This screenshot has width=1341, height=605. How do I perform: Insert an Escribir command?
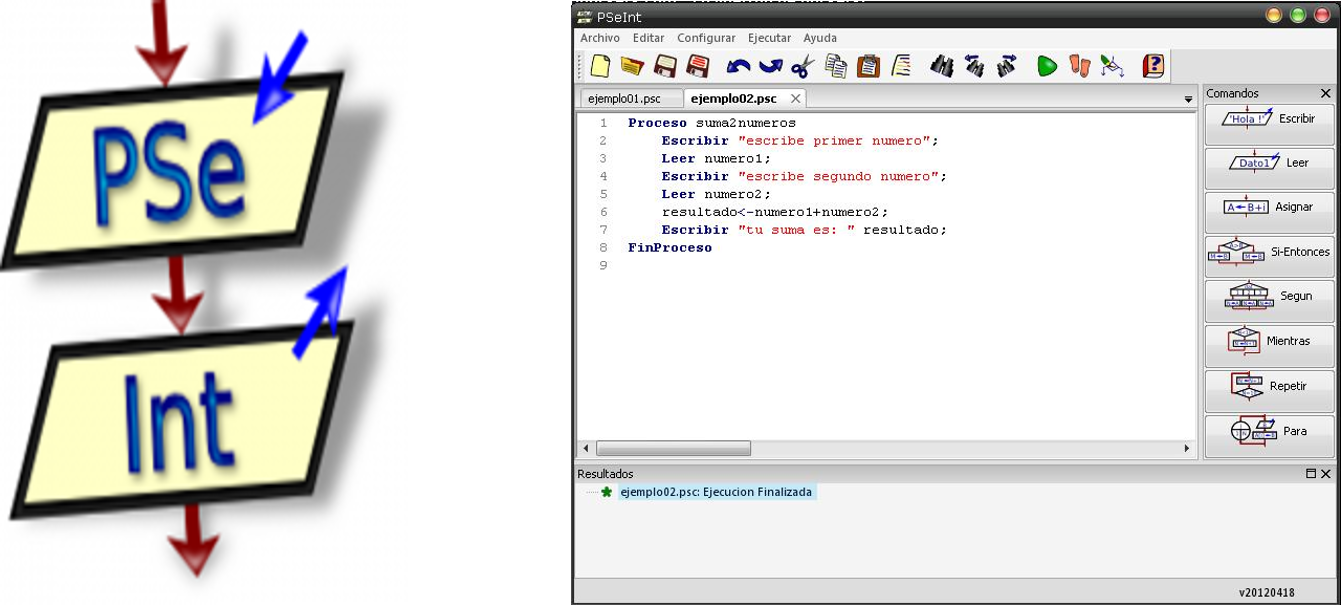[1268, 120]
